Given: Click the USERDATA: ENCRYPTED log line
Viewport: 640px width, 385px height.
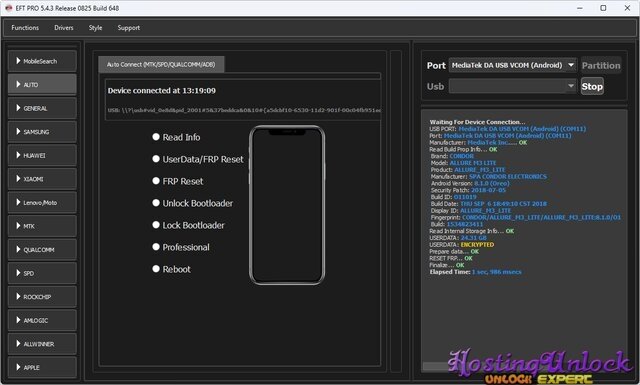Looking at the screenshot, I should coord(462,245).
